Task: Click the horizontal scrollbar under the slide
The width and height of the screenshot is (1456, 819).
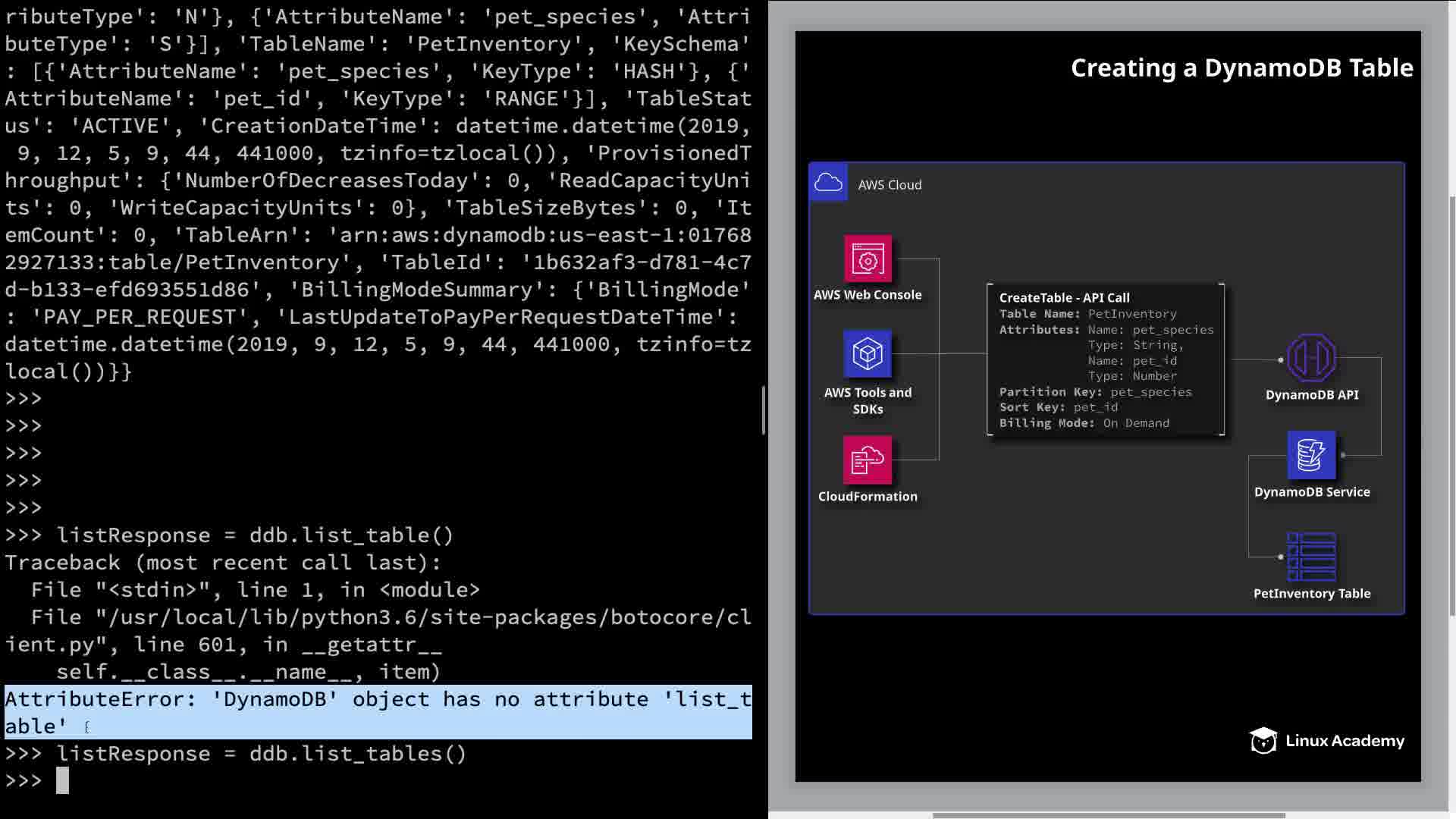Action: (1108, 815)
